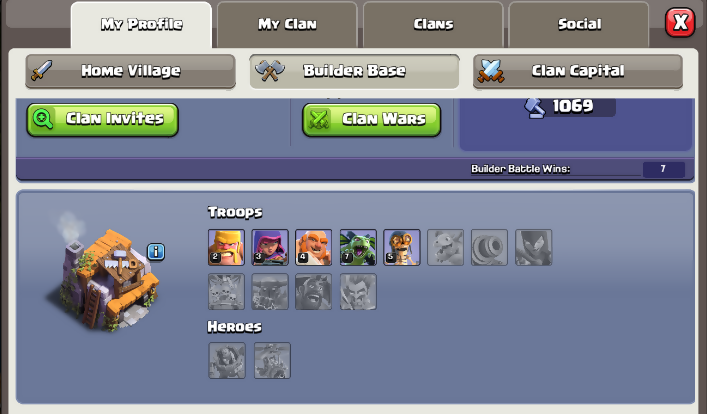Image resolution: width=707 pixels, height=414 pixels.
Task: Click the locked Cannon Cart icon
Action: tap(489, 247)
